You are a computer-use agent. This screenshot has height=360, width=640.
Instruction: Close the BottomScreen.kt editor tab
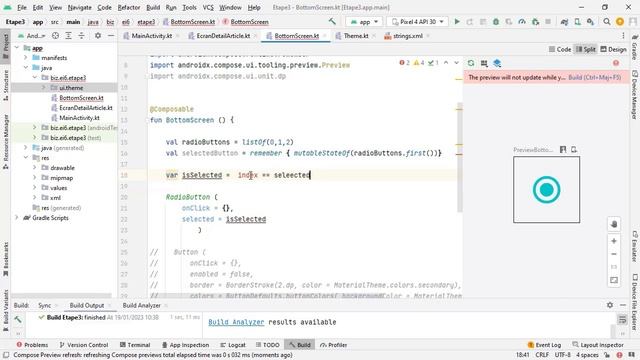point(325,36)
